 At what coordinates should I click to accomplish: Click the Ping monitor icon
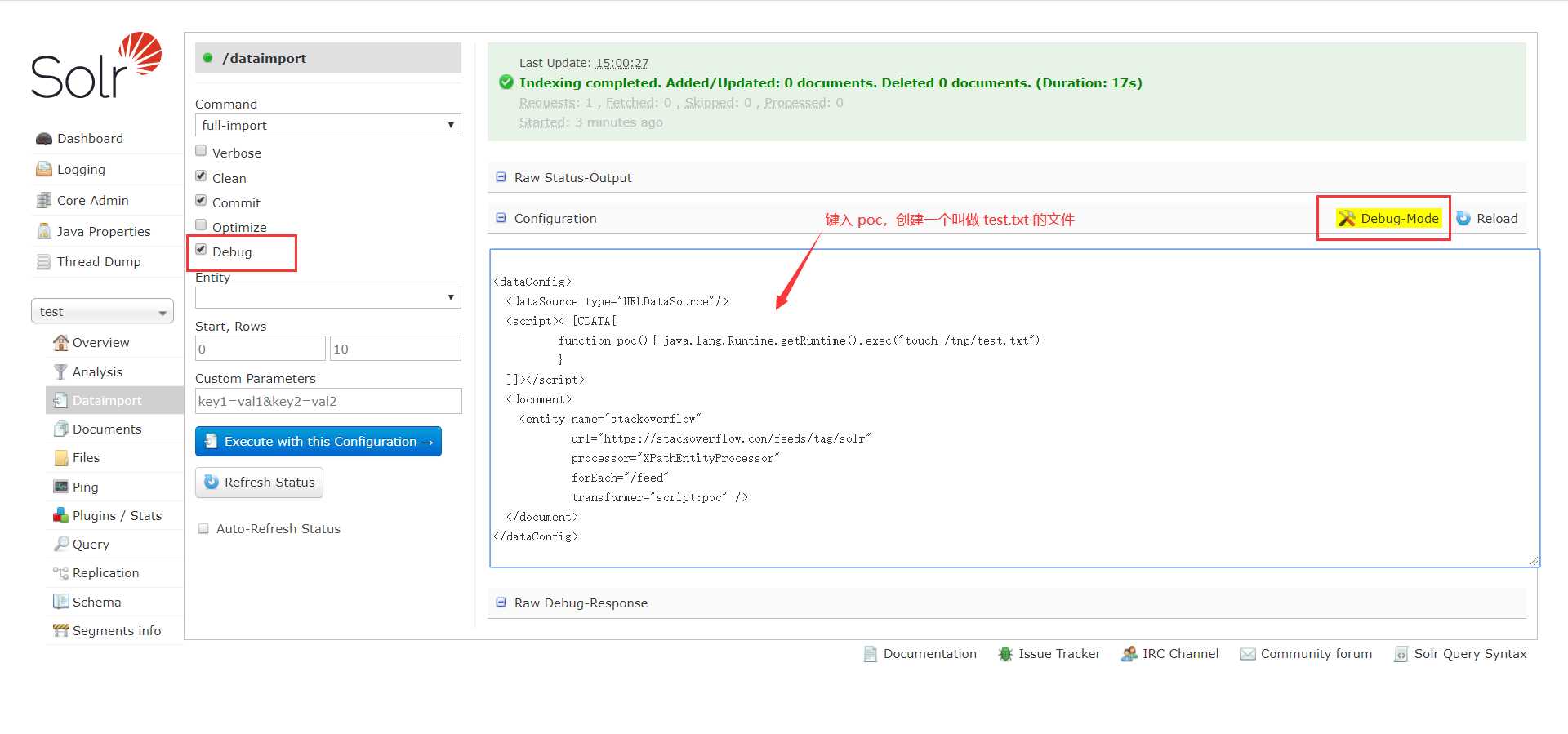61,487
